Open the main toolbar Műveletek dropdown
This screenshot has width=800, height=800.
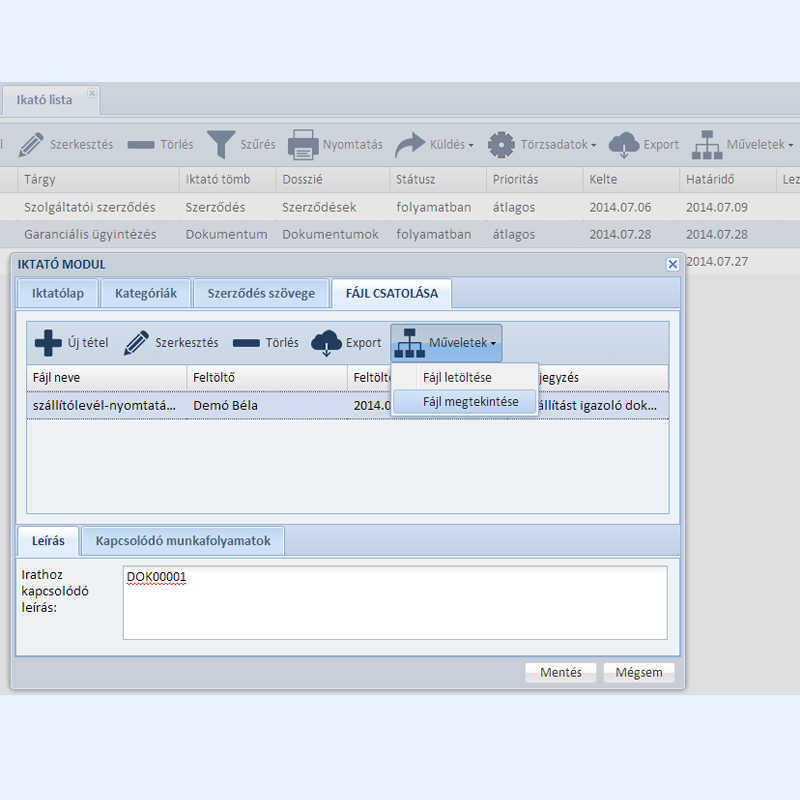coord(746,144)
